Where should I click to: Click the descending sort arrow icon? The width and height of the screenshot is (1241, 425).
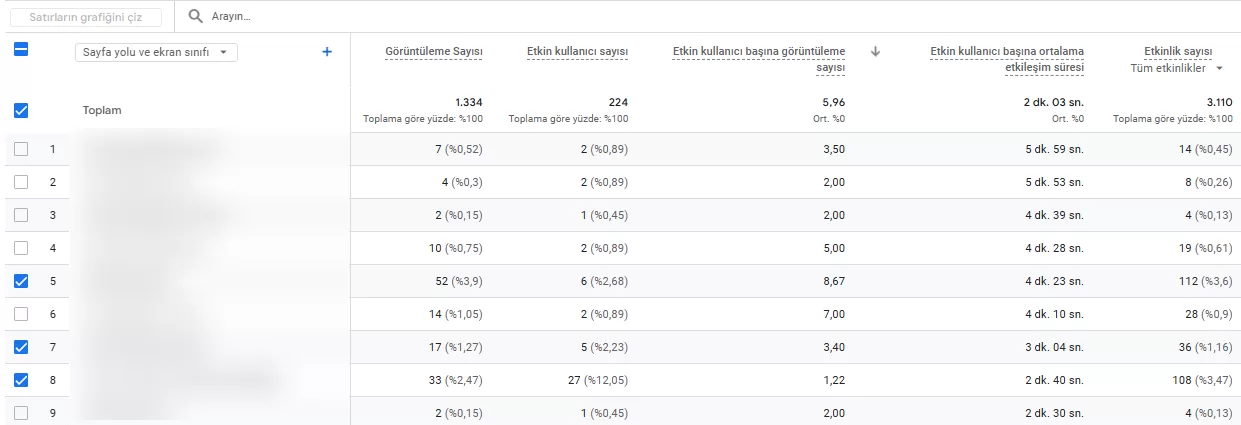[876, 52]
